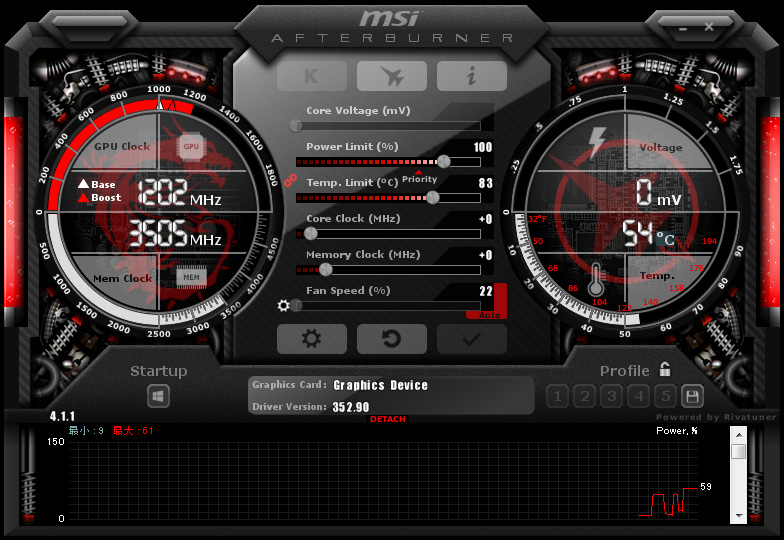Viewport: 784px width, 540px height.
Task: Click the 54 °C temperature readout
Action: 648,234
